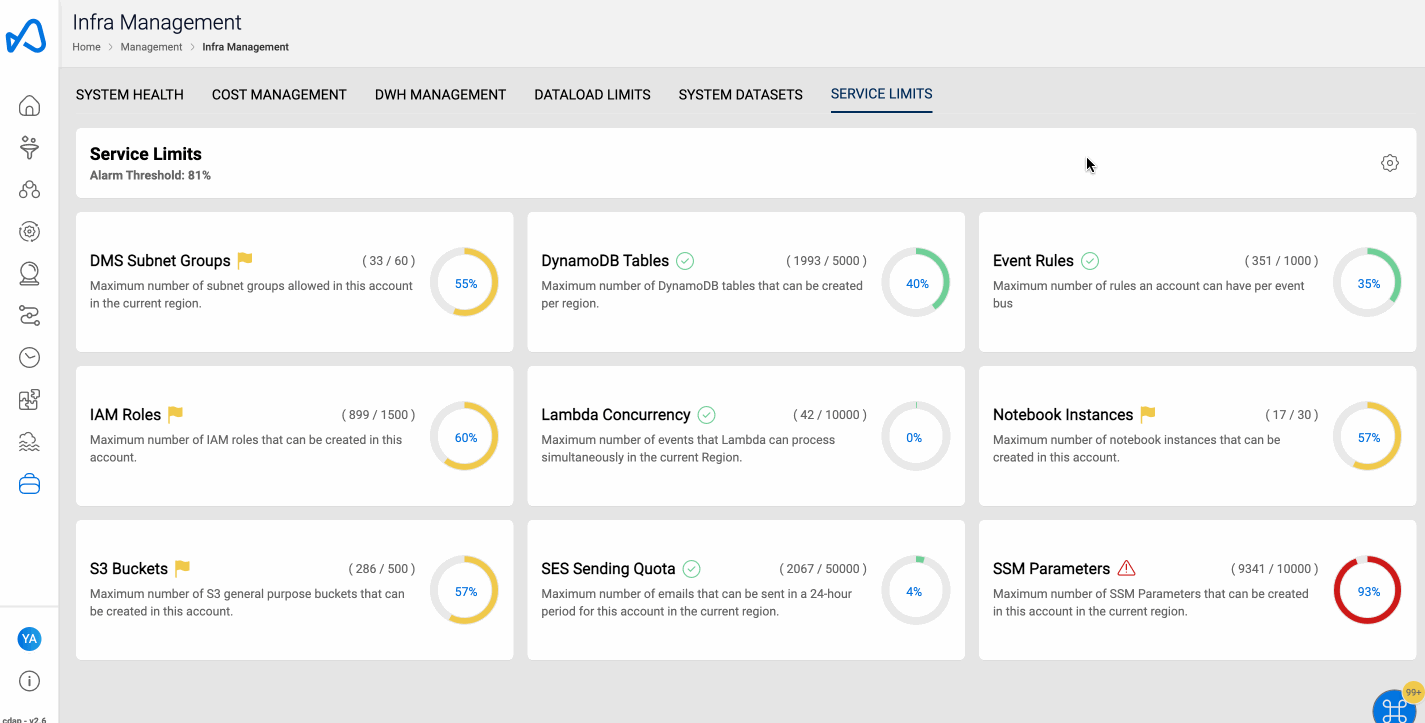Click the red warning triangle beside SSM Parameters
The height and width of the screenshot is (723, 1425).
pos(1127,568)
